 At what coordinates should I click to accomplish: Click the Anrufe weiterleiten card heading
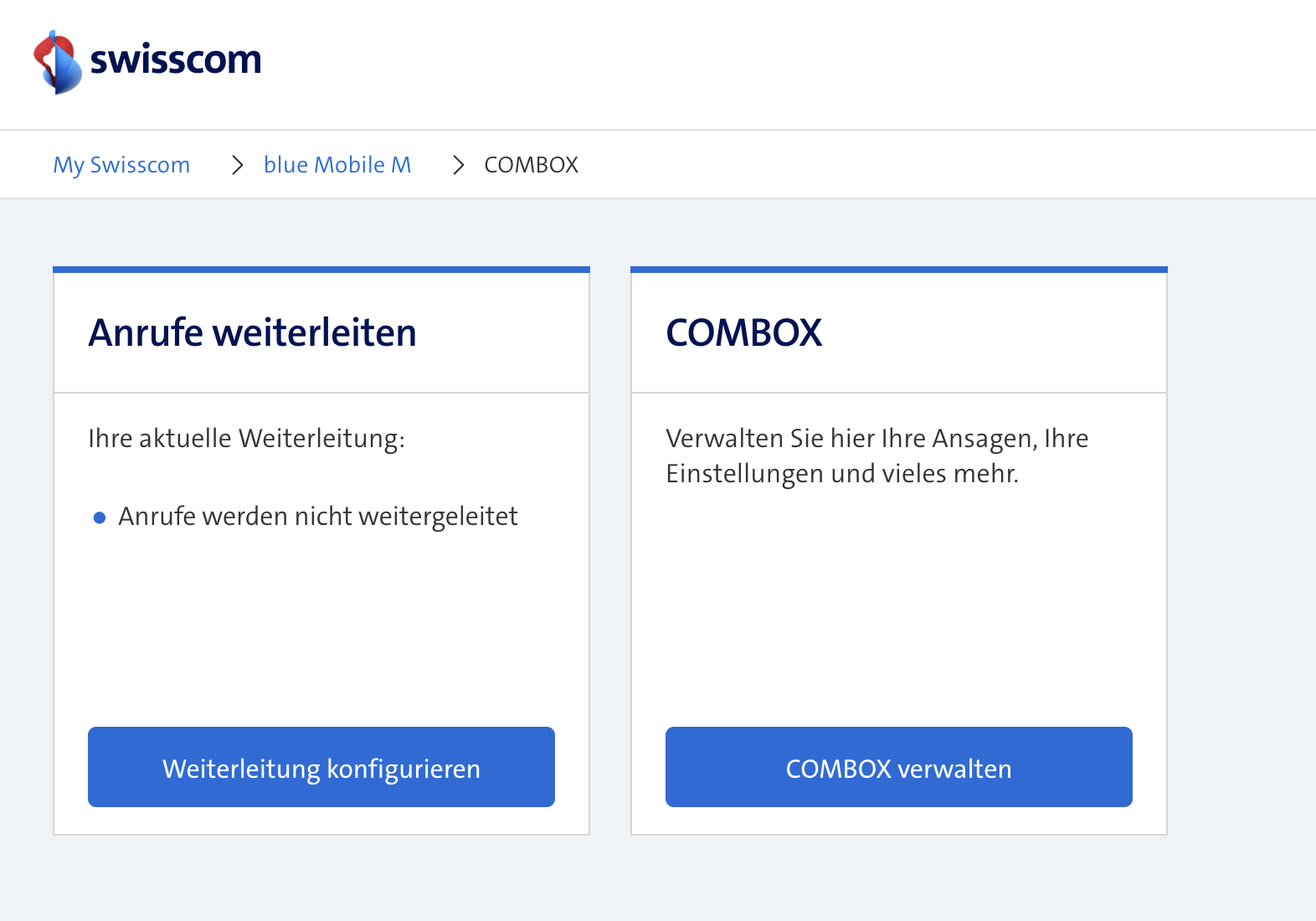pos(252,332)
